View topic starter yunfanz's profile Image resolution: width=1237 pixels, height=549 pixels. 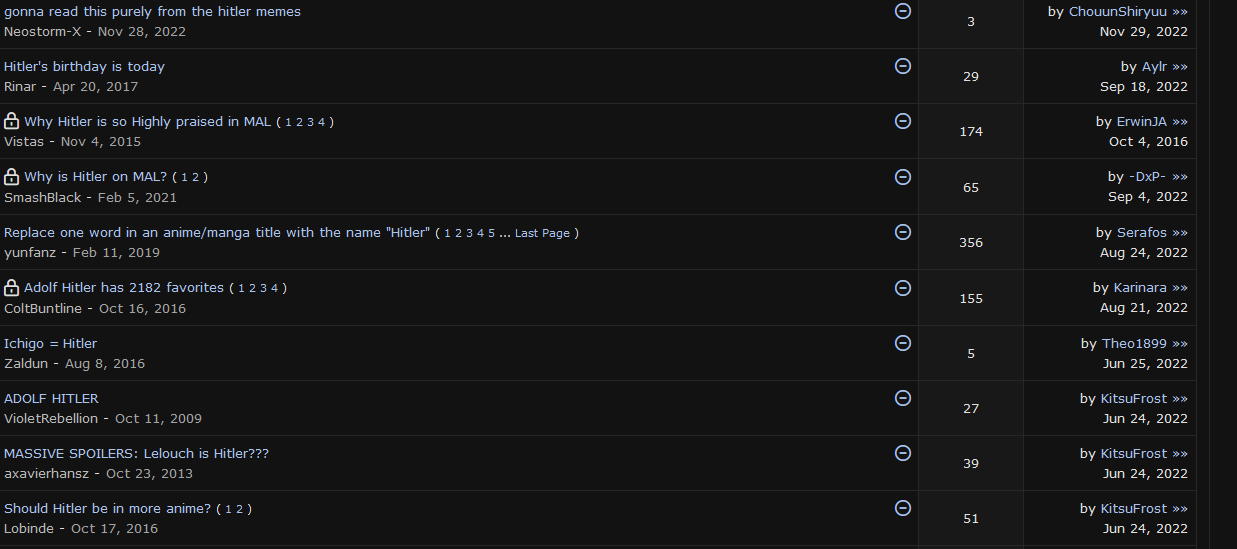[30, 252]
